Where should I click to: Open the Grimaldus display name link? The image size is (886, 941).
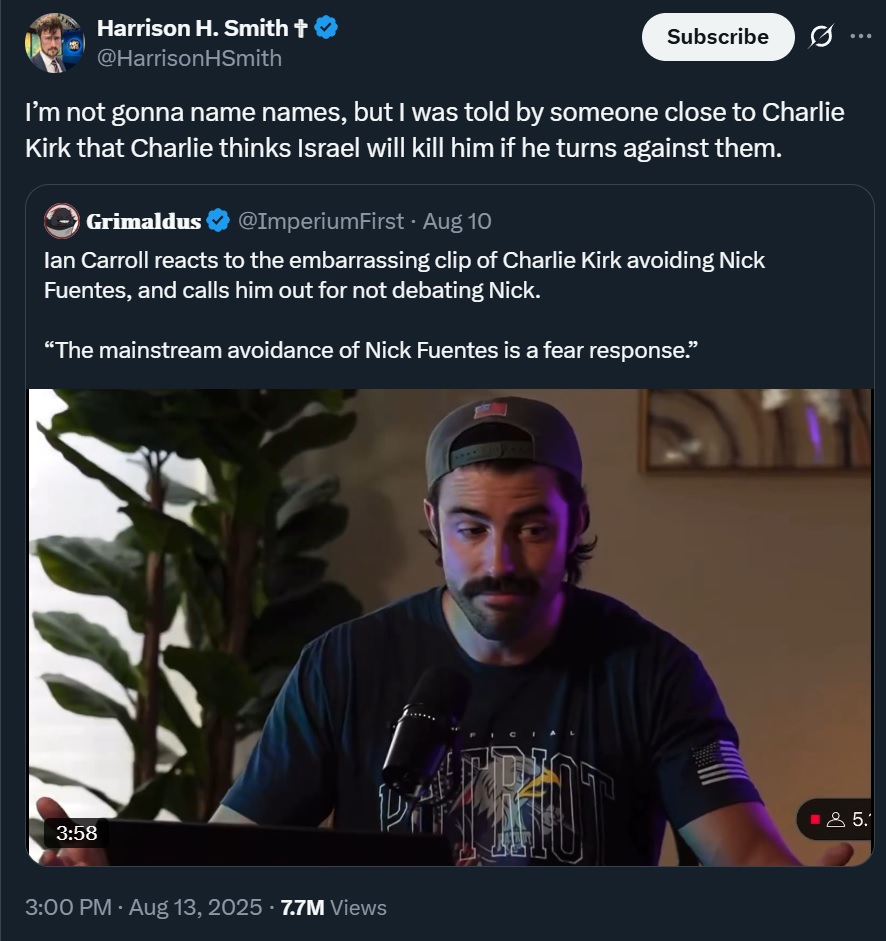[x=144, y=221]
